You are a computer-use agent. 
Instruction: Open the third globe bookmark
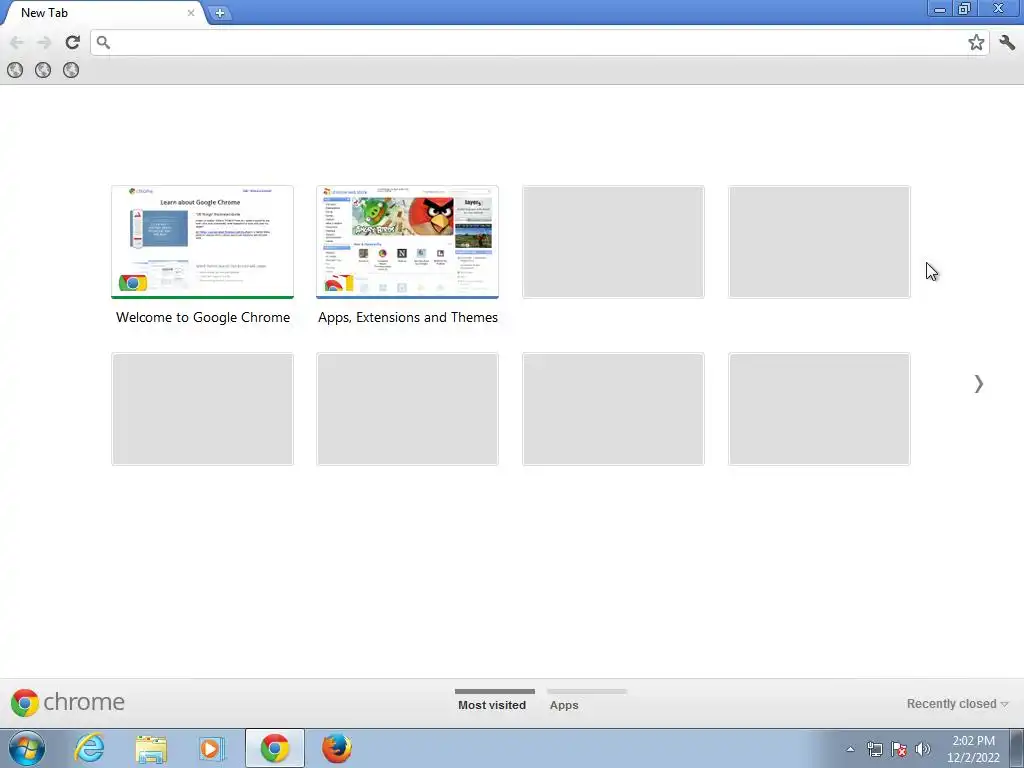click(x=71, y=70)
